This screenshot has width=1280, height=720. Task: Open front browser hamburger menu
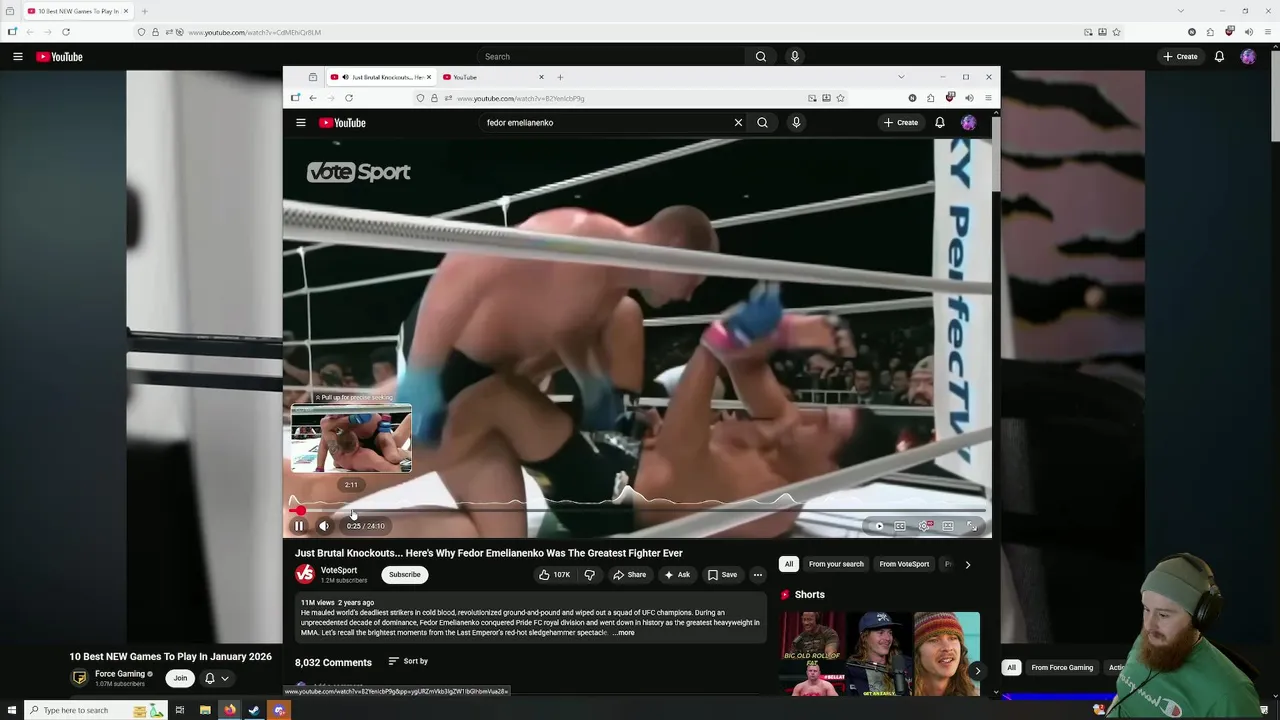(988, 98)
